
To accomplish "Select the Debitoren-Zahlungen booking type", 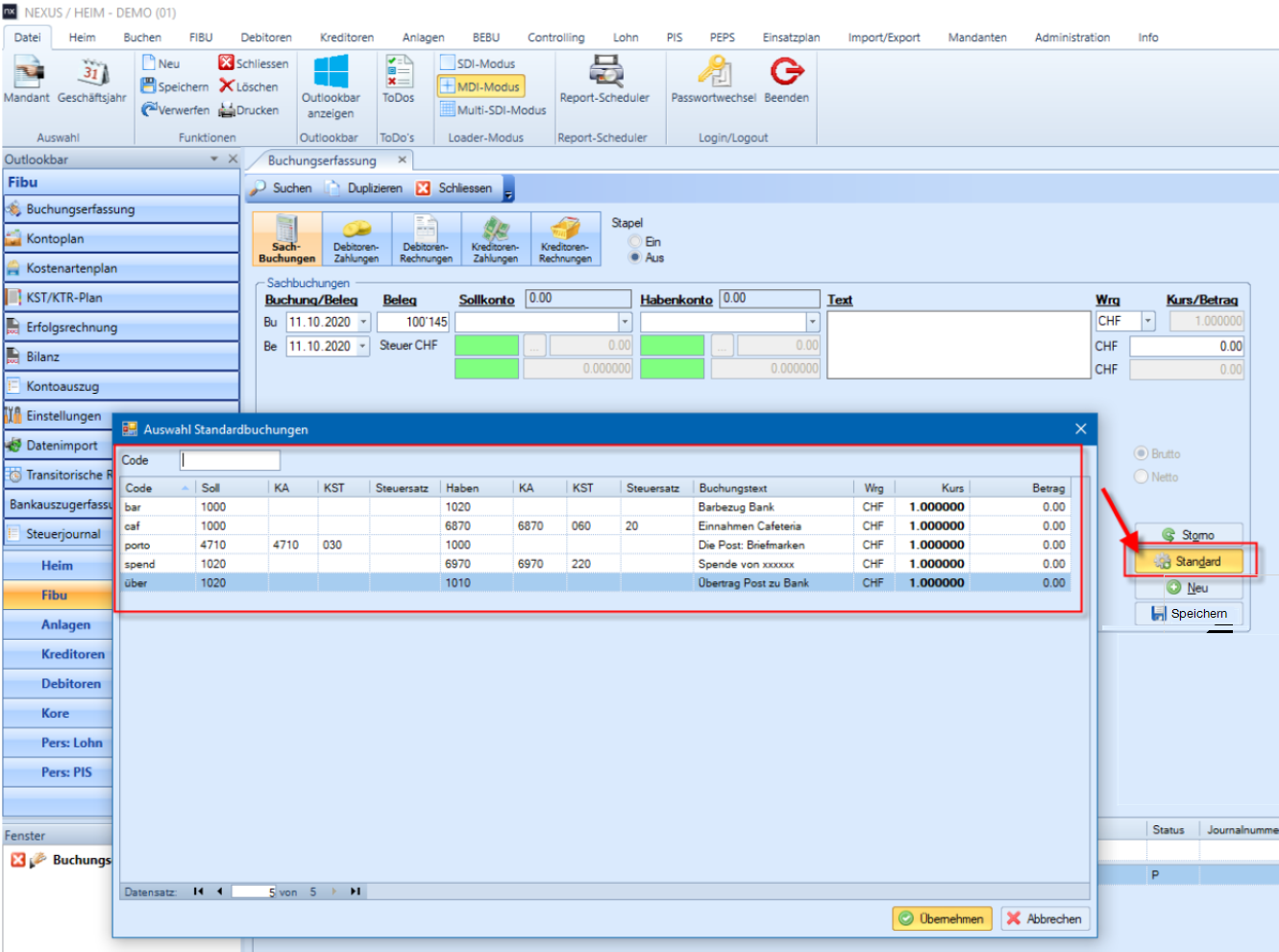I will click(357, 239).
